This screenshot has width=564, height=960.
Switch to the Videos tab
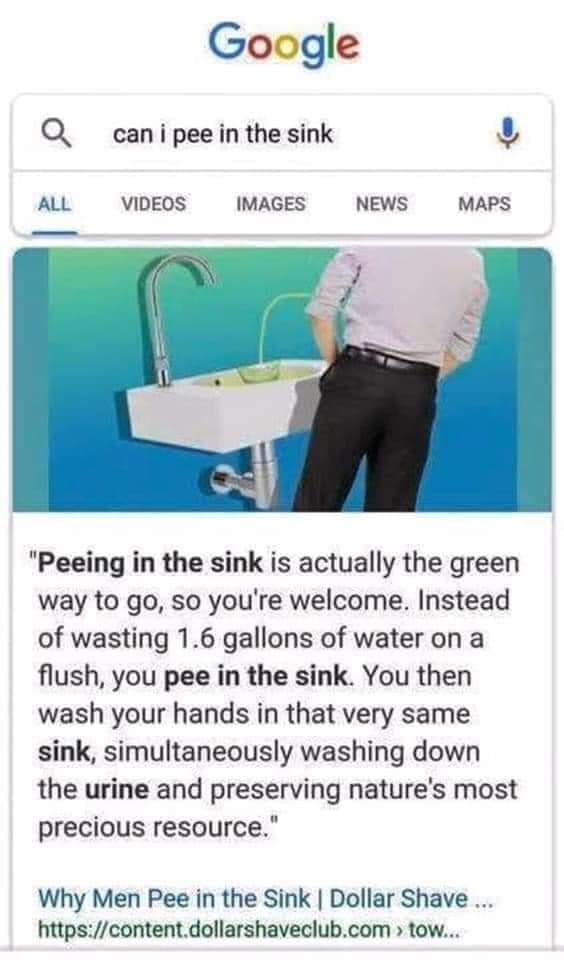click(153, 203)
